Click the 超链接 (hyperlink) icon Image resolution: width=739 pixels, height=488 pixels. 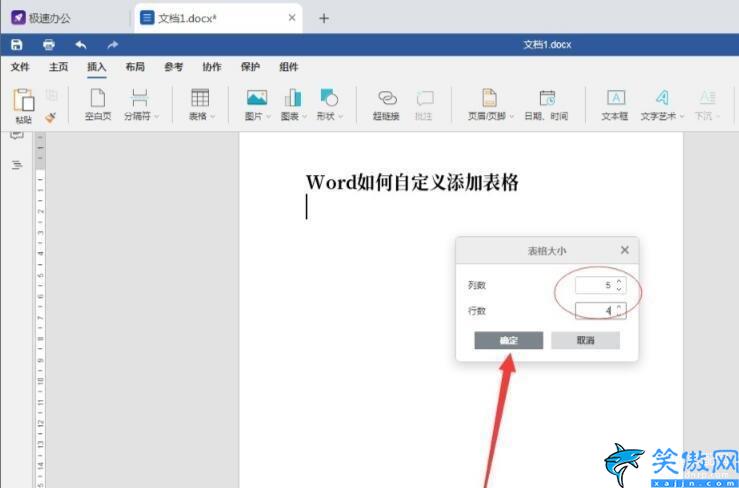coord(387,98)
